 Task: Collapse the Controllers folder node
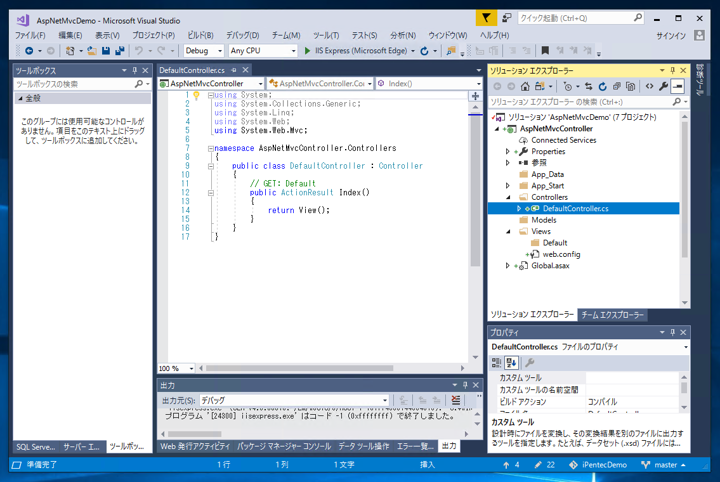click(508, 197)
